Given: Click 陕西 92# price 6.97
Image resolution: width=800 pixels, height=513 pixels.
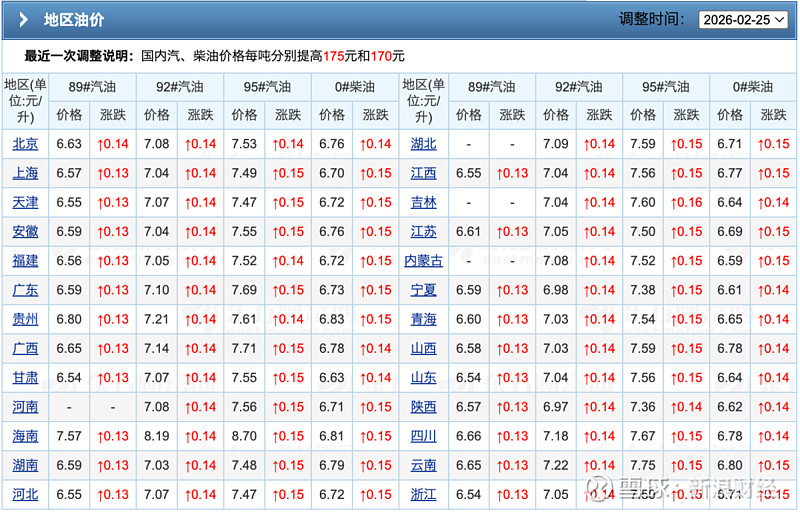Looking at the screenshot, I should pyautogui.click(x=556, y=407).
